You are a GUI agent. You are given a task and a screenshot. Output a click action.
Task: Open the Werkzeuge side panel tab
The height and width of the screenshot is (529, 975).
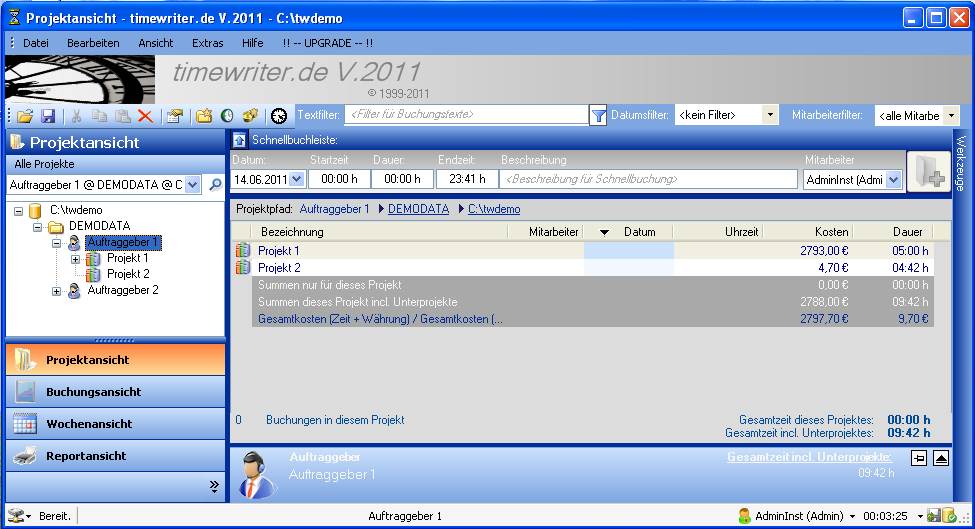(961, 163)
